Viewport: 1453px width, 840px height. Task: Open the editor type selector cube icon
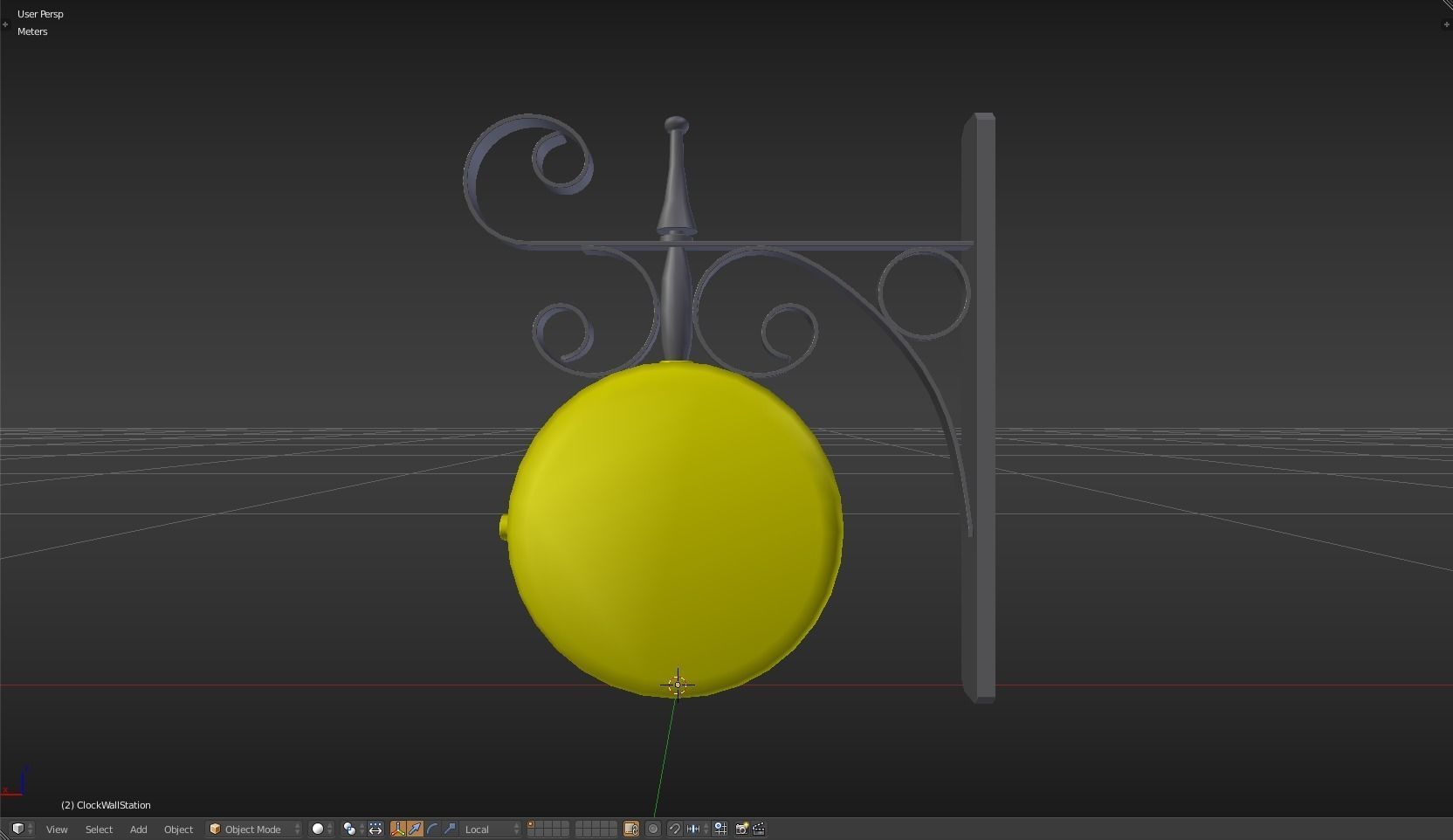pos(21,829)
